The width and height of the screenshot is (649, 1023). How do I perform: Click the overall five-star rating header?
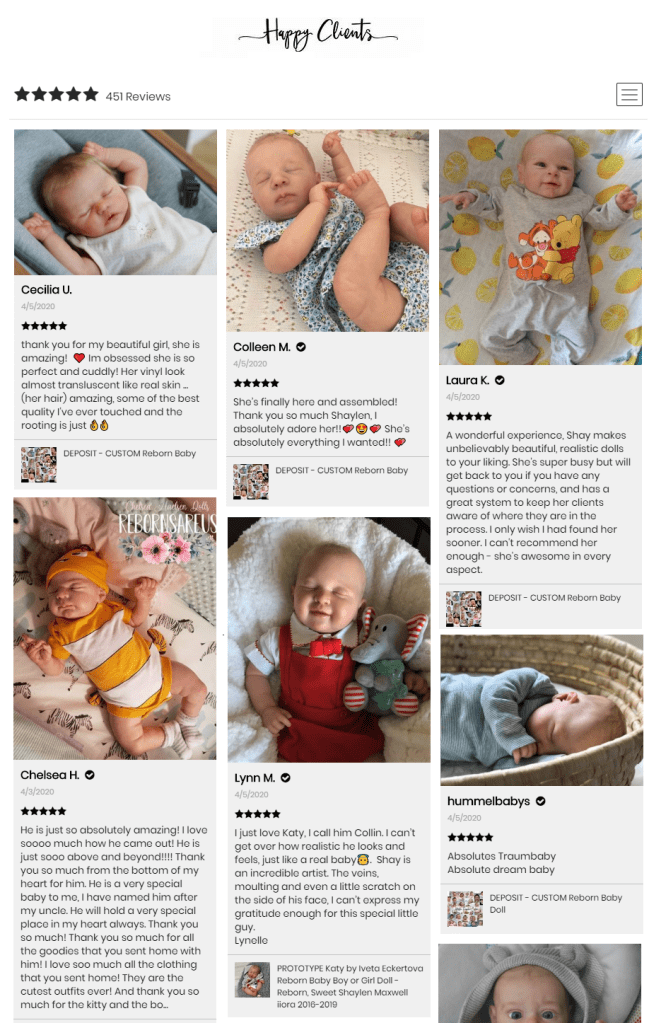pos(56,95)
